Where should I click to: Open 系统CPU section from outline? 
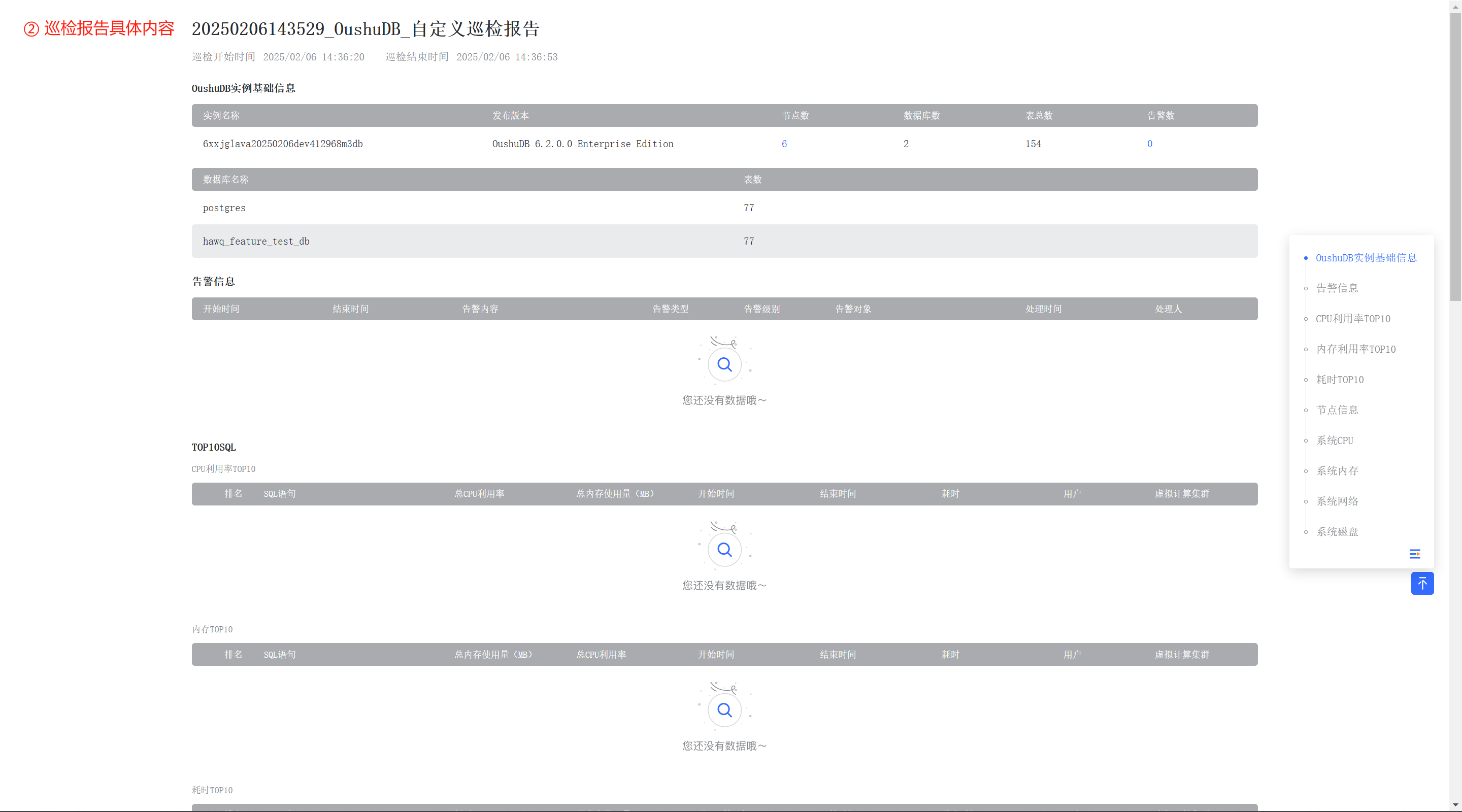[1335, 441]
